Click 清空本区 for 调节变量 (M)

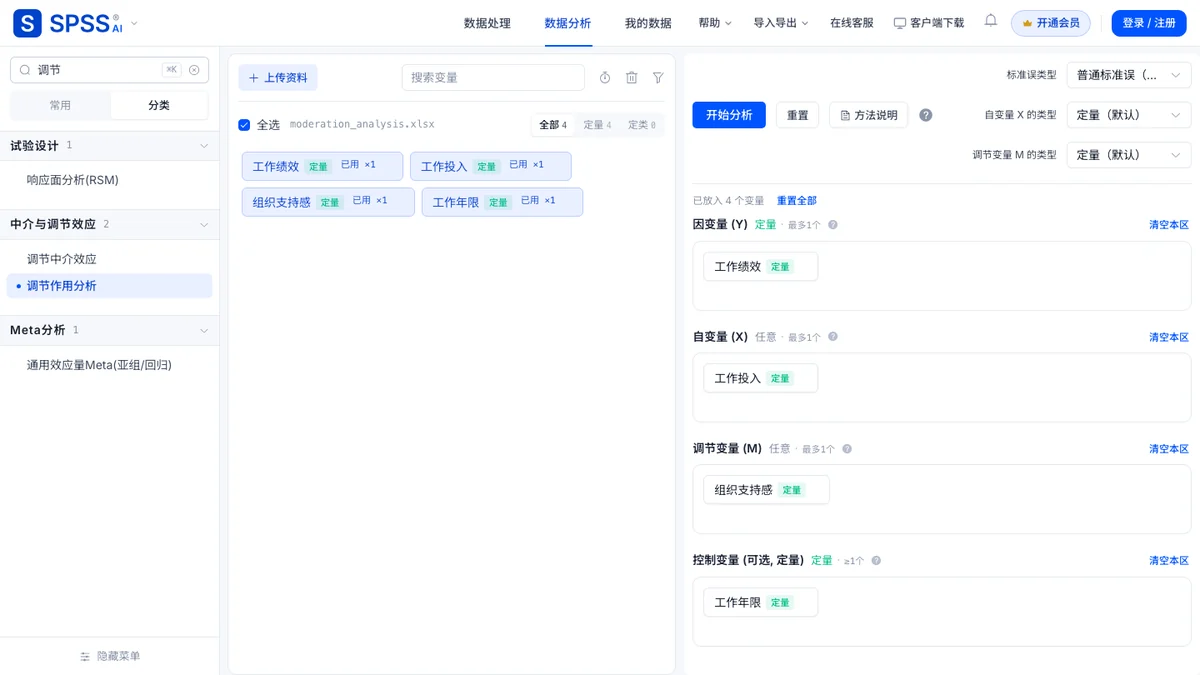click(1169, 449)
